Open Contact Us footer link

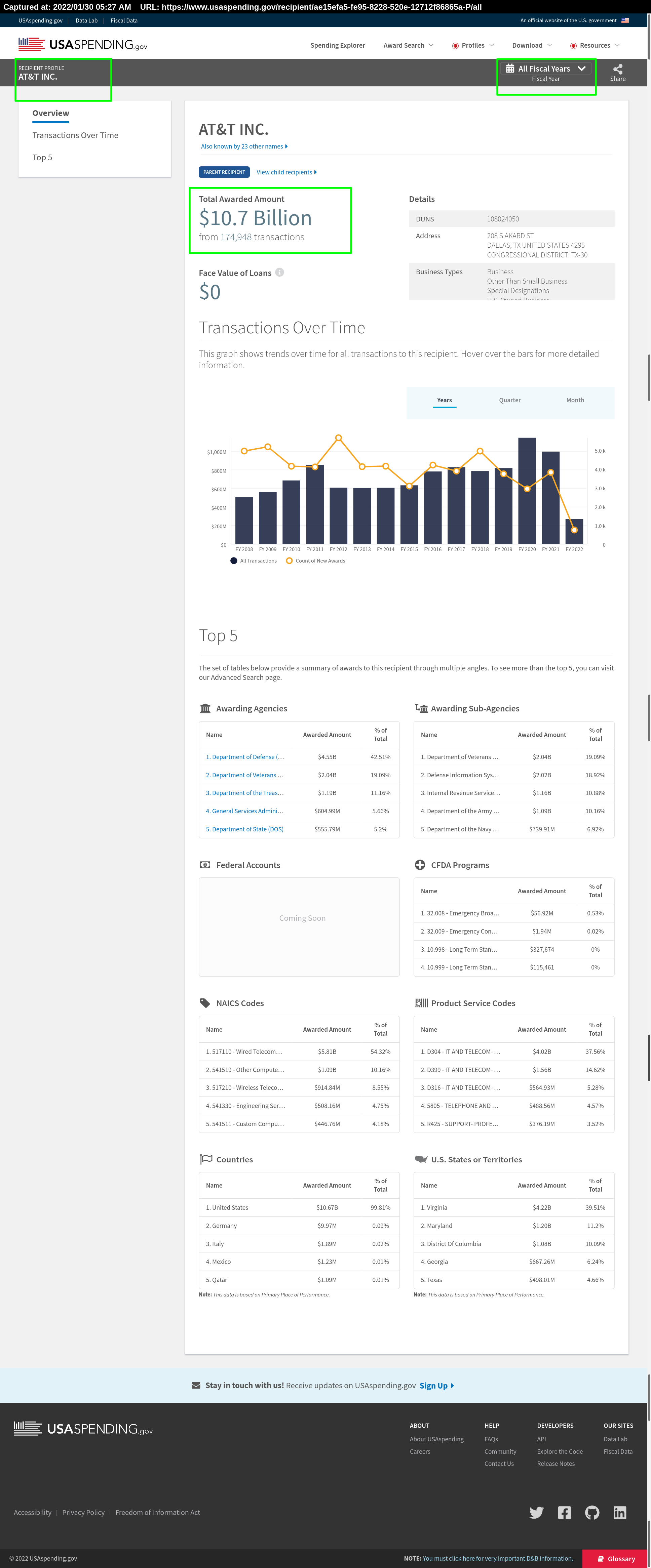point(499,1464)
